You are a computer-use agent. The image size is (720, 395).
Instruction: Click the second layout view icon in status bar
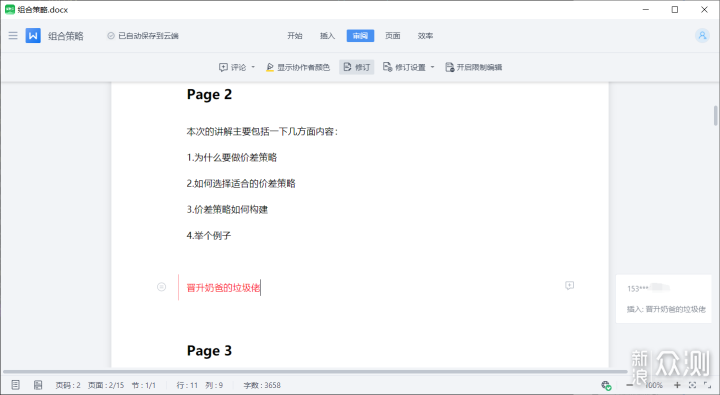pyautogui.click(x=38, y=385)
